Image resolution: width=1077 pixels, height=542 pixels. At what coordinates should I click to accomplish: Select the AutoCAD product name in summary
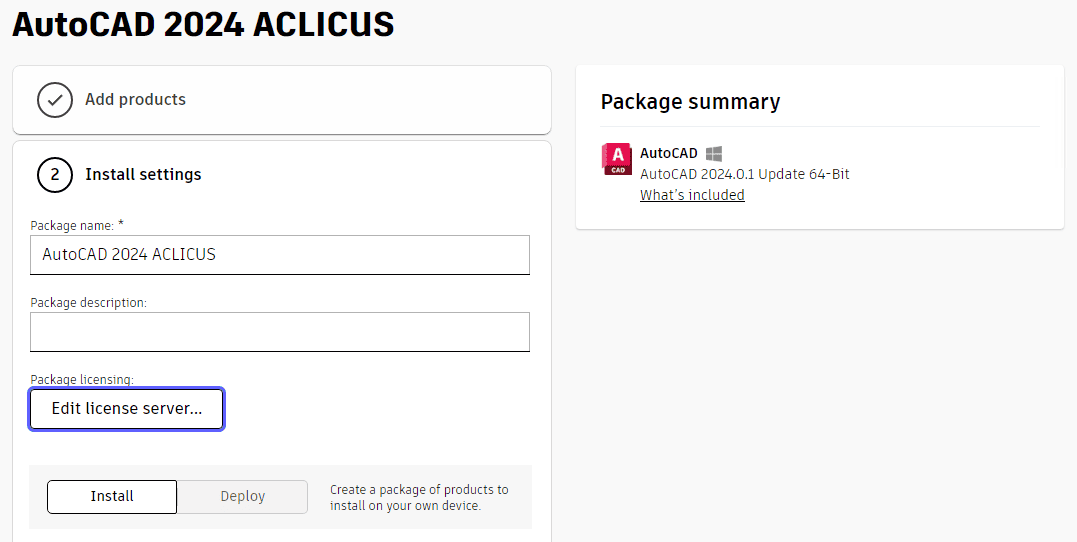tap(668, 153)
